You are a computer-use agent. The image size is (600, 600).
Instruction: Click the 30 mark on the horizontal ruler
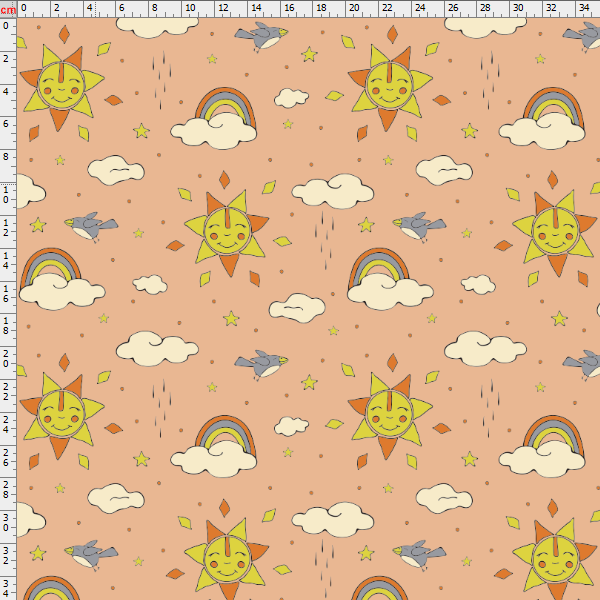pyautogui.click(x=518, y=8)
